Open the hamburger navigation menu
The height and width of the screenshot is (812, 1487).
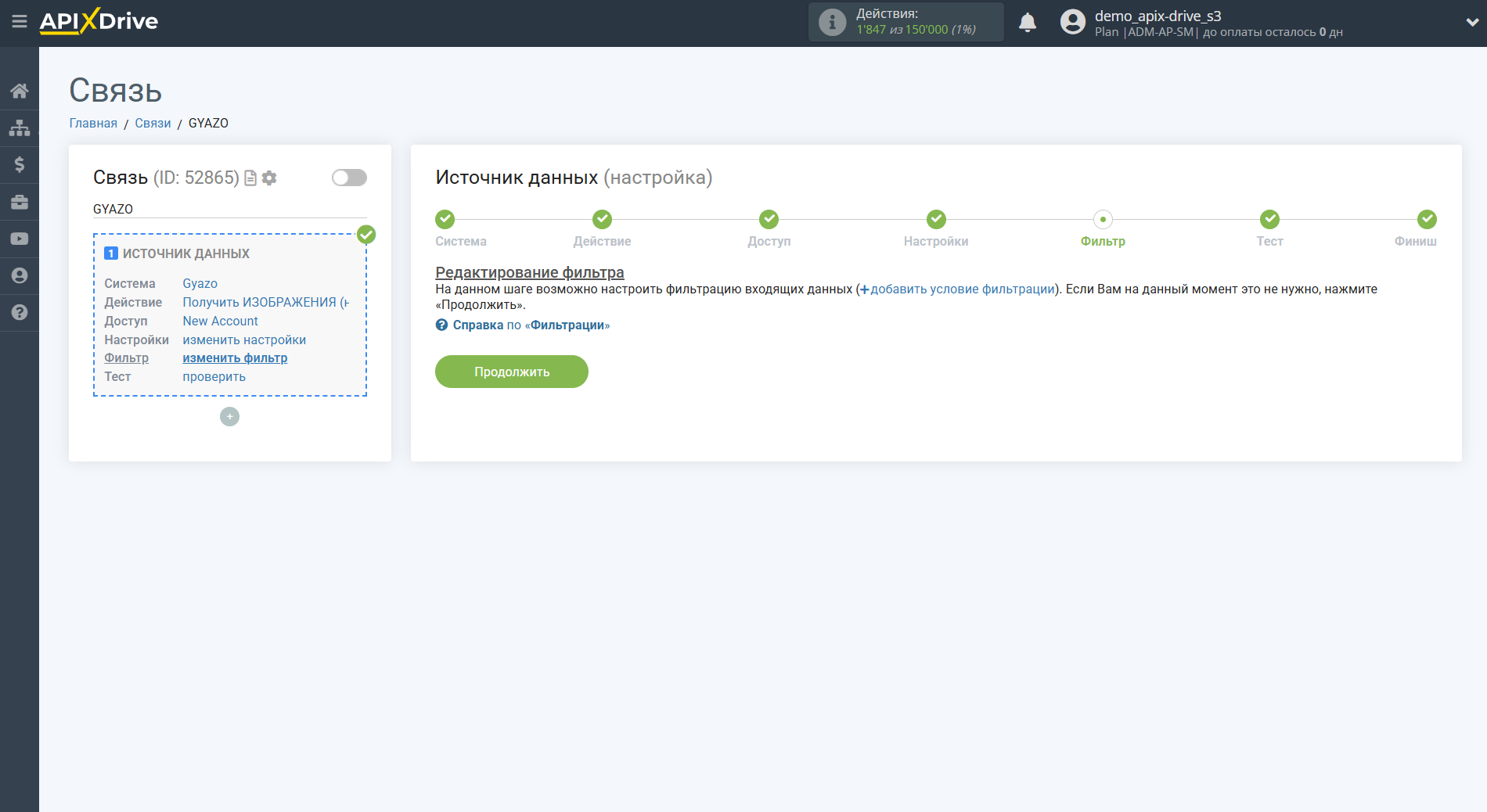20,22
